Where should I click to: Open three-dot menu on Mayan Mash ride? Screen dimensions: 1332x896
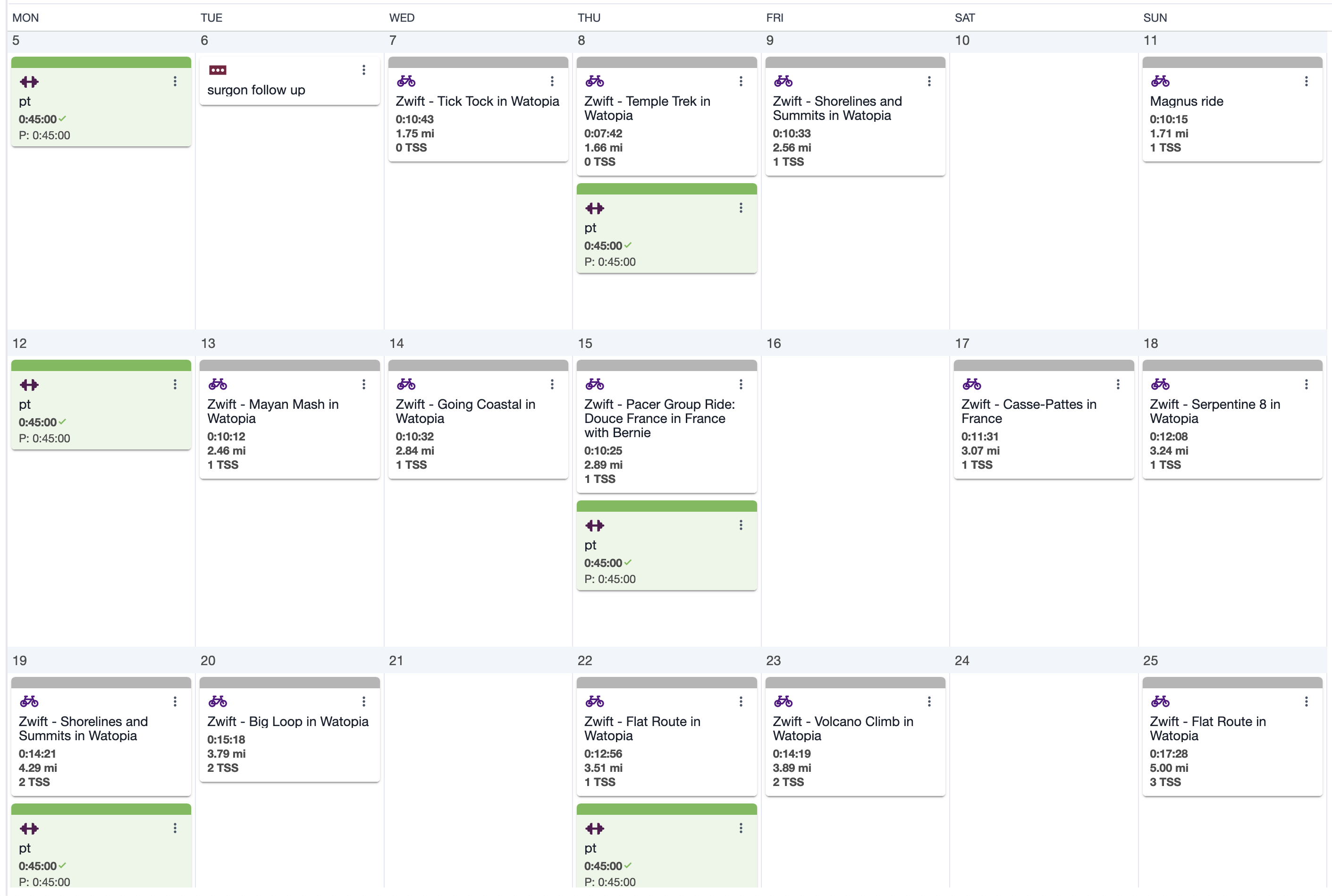click(363, 384)
